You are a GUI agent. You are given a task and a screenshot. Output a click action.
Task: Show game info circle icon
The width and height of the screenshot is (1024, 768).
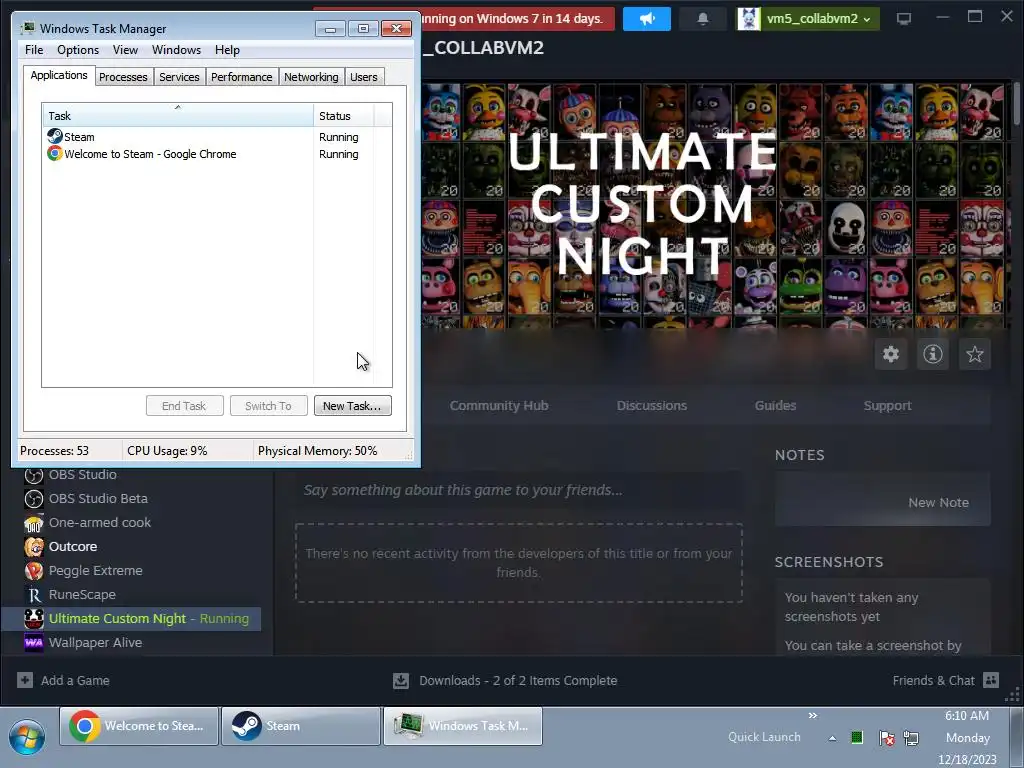pyautogui.click(x=933, y=354)
